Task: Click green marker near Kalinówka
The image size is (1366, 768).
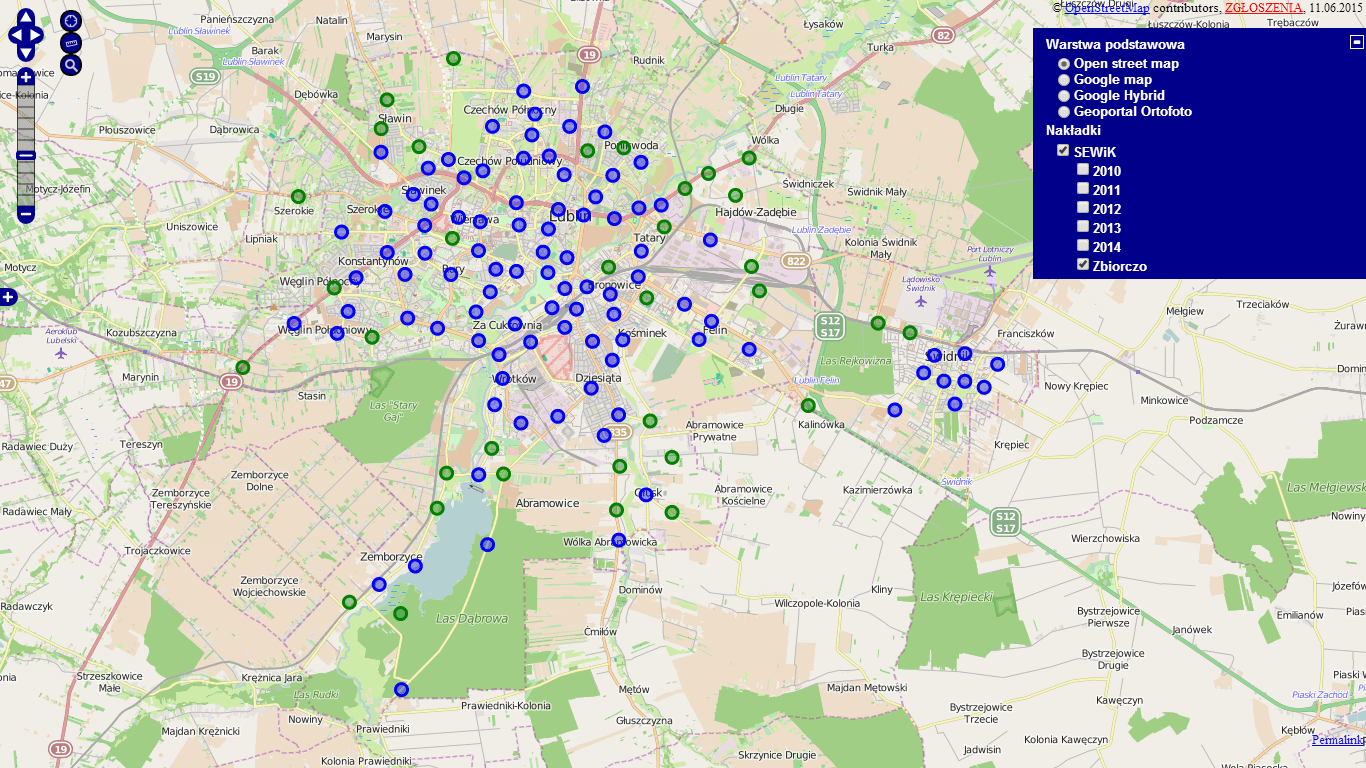Action: point(808,405)
